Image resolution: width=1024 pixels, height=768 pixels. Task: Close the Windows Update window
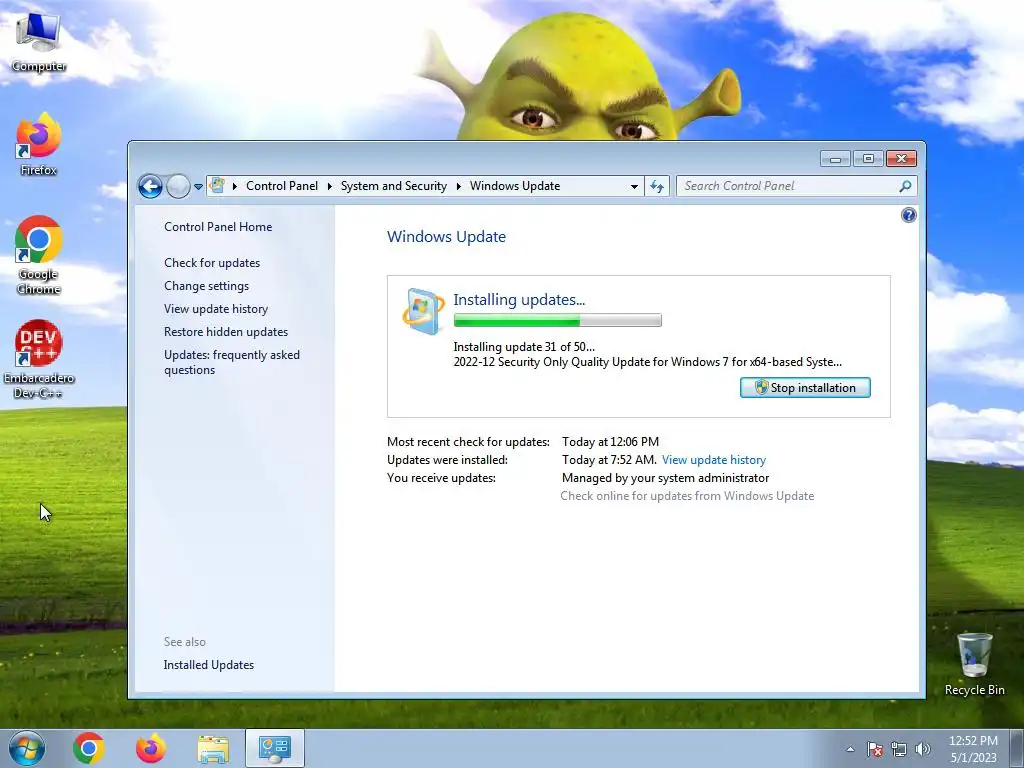(x=901, y=158)
